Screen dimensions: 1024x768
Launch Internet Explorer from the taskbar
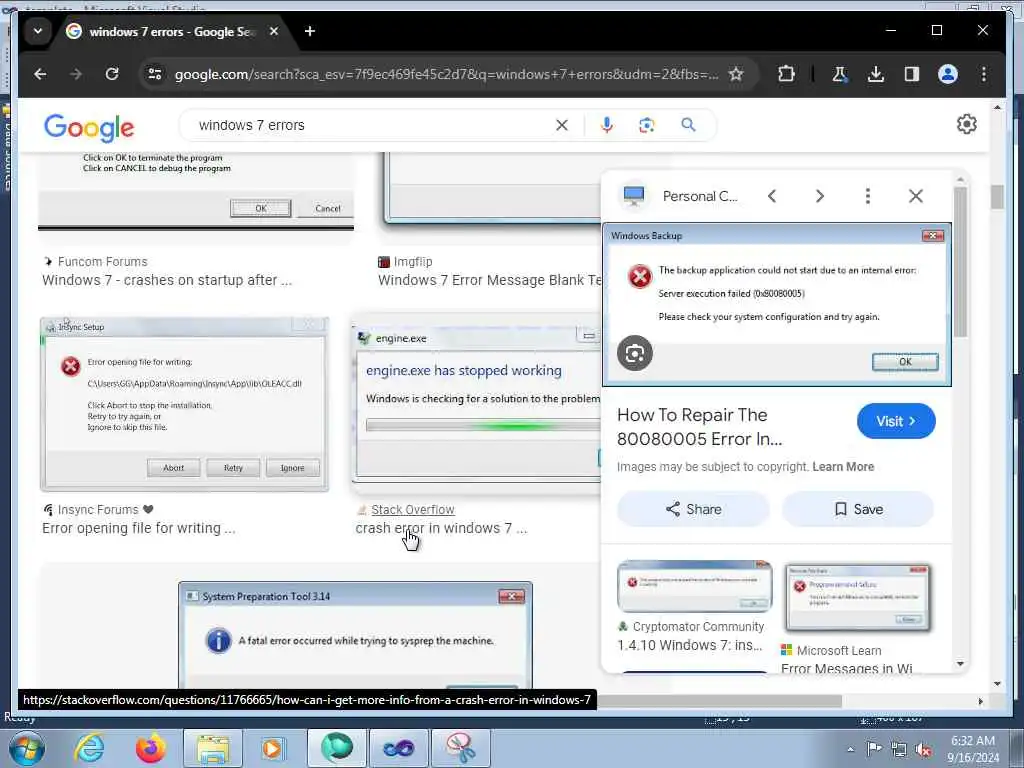point(89,748)
